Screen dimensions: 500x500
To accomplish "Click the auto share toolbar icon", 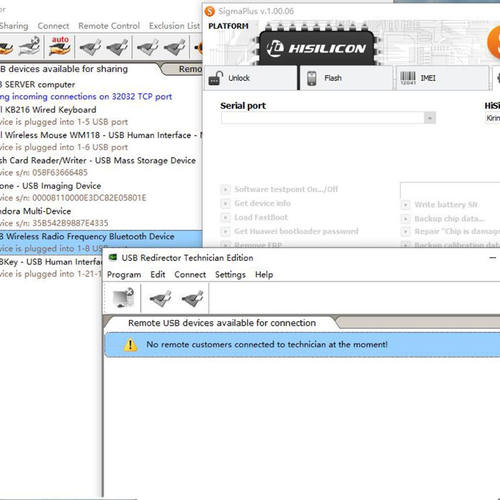I will 60,46.
